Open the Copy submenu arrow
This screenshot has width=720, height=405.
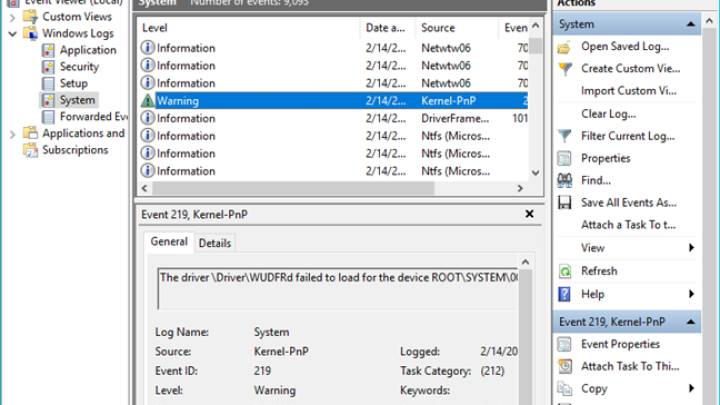pos(692,388)
